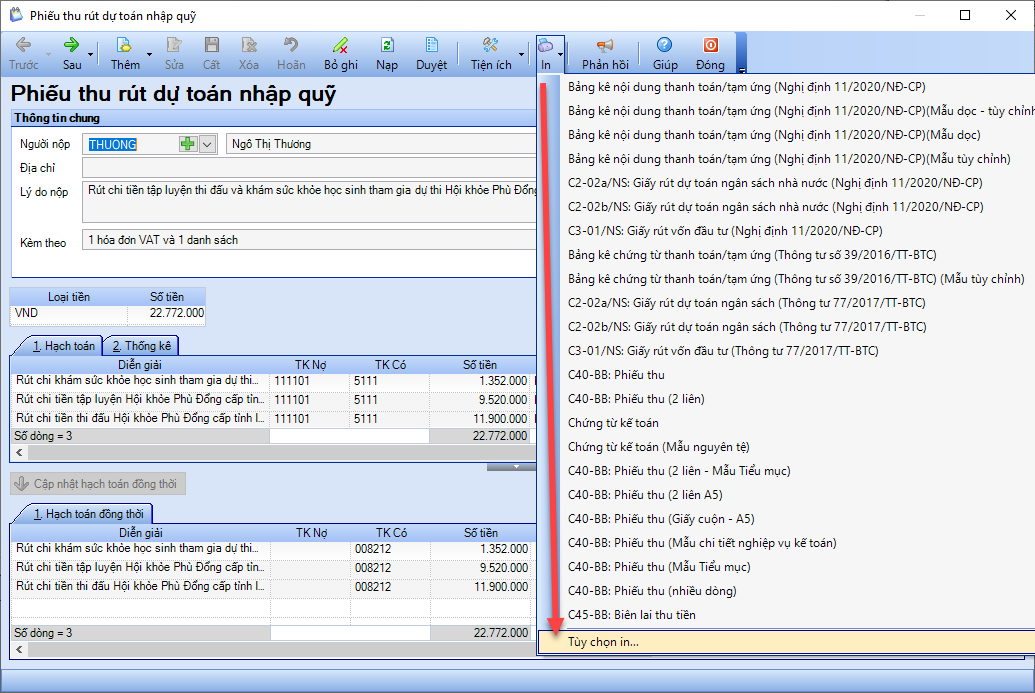Switch to the Thống kê tab
Screen dimensions: 1035x693
coord(141,346)
